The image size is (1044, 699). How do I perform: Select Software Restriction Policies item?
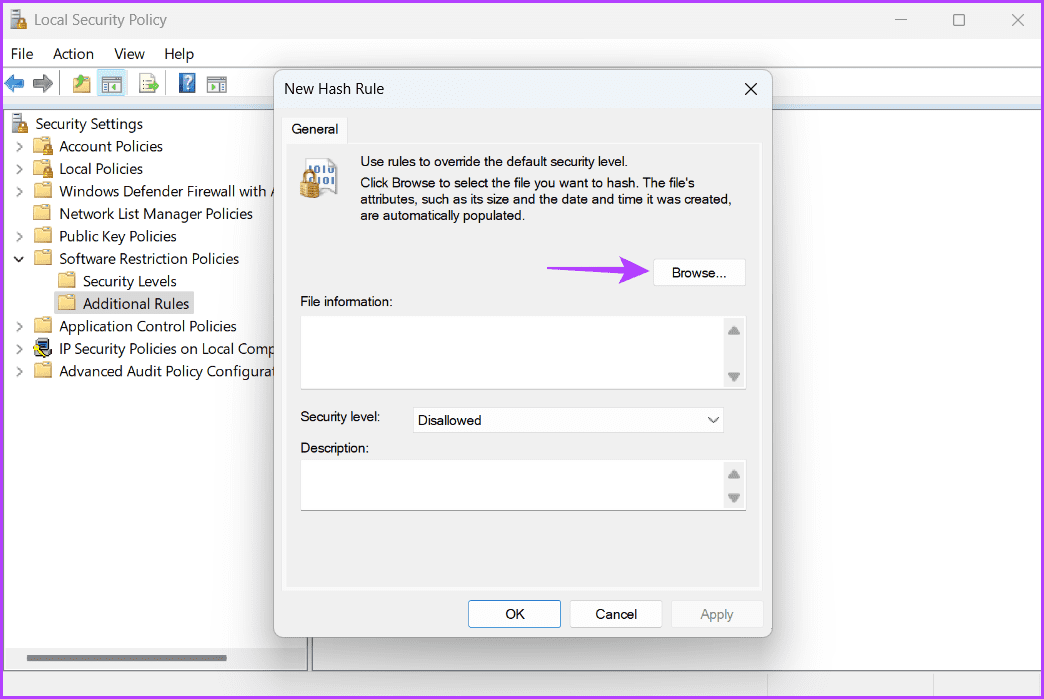pyautogui.click(x=148, y=258)
